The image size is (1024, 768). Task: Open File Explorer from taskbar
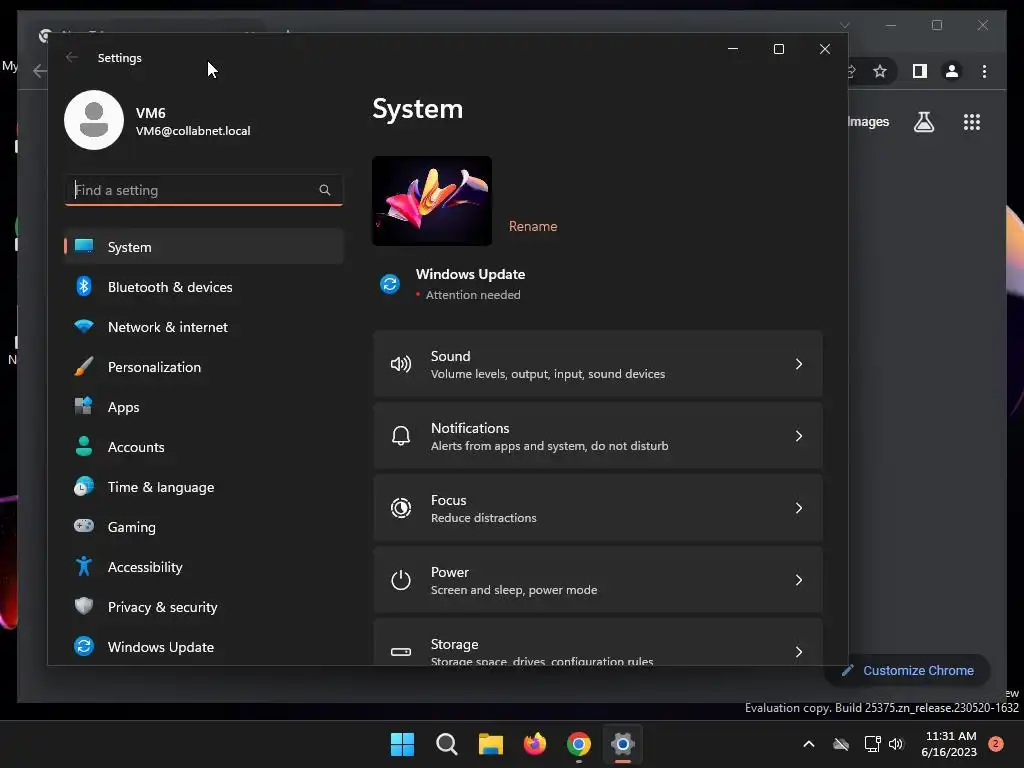(x=490, y=744)
